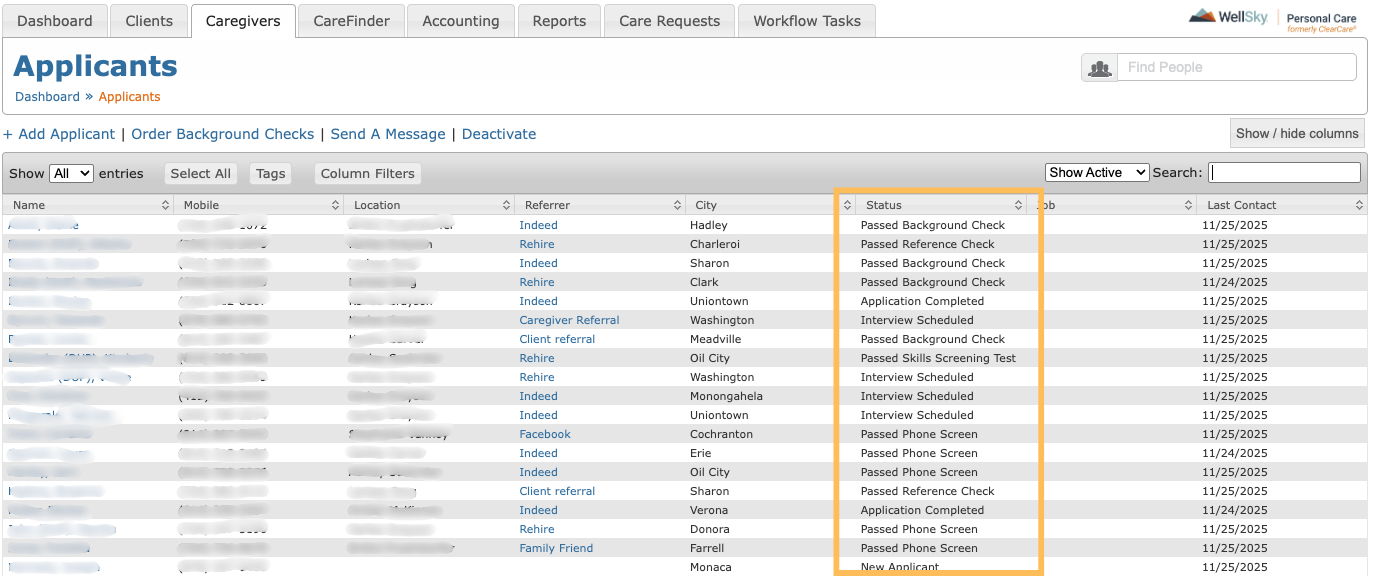Open the Show entries dropdown

pos(71,172)
